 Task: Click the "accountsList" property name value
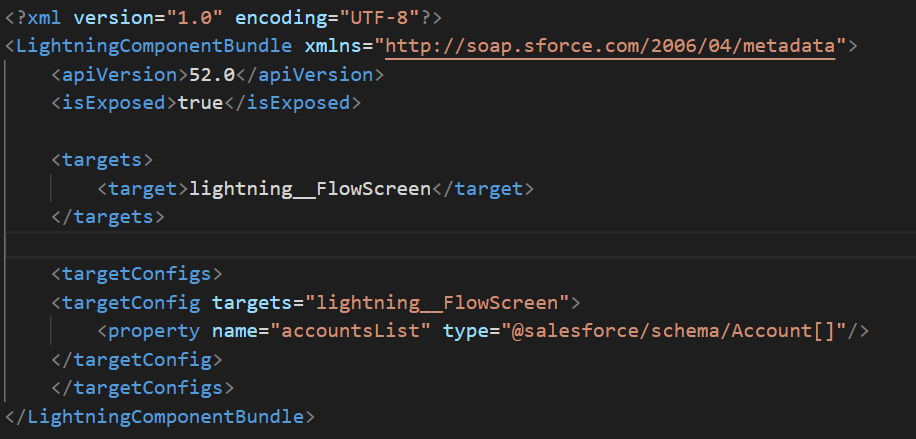click(350, 331)
